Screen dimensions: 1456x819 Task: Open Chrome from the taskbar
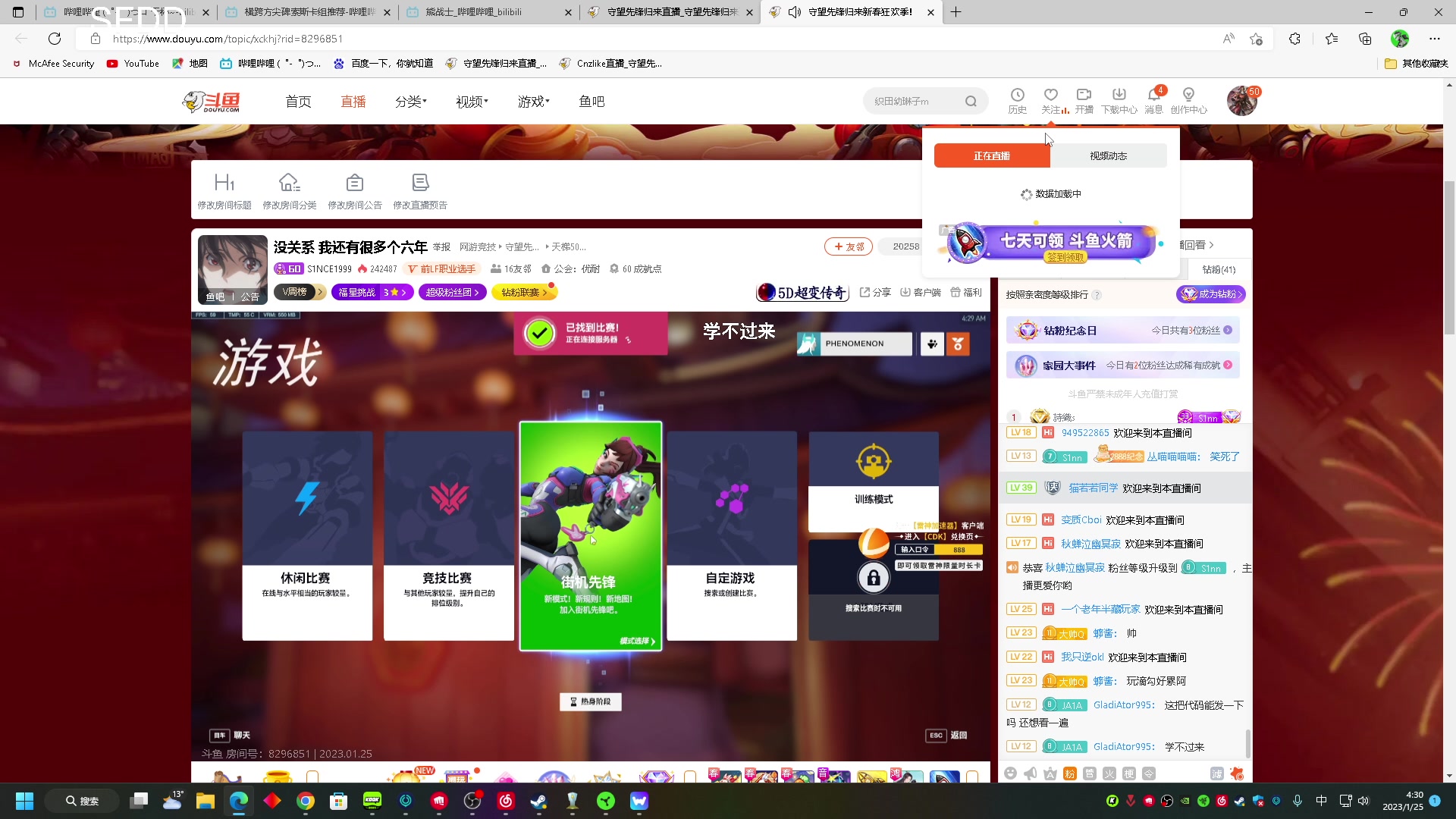(x=306, y=801)
